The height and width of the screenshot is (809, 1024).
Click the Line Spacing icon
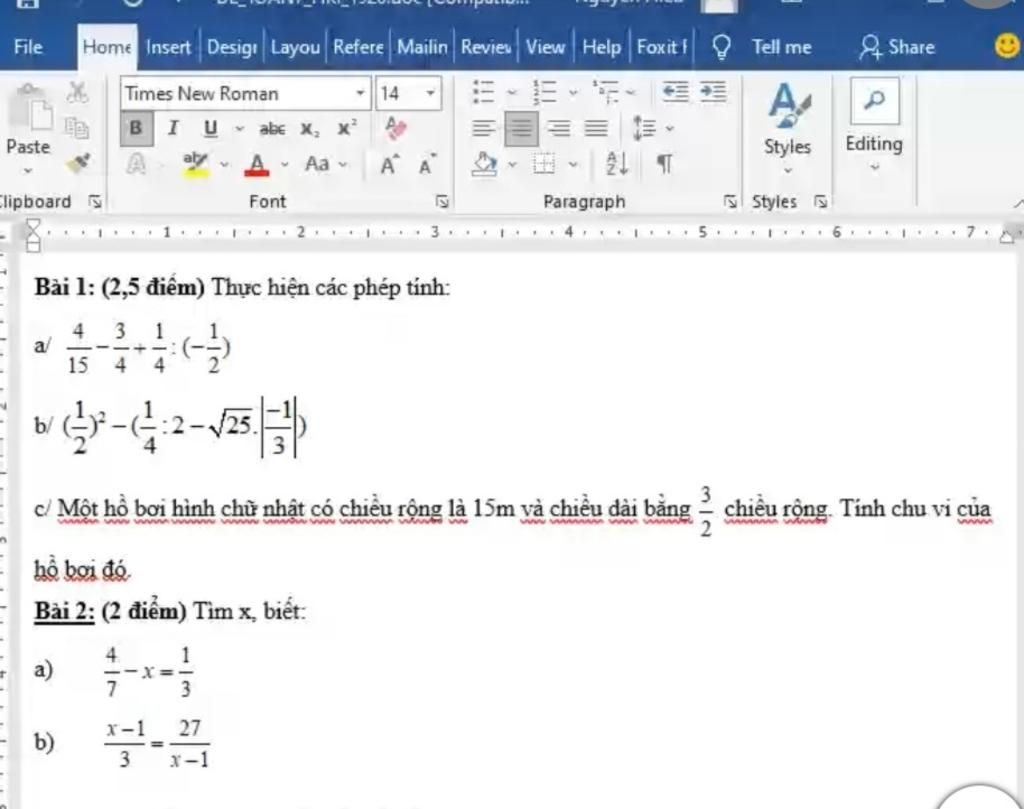[645, 128]
